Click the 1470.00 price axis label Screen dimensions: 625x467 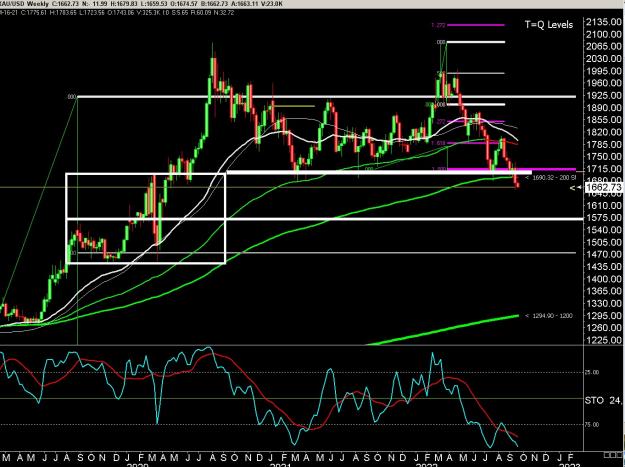[x=604, y=254]
